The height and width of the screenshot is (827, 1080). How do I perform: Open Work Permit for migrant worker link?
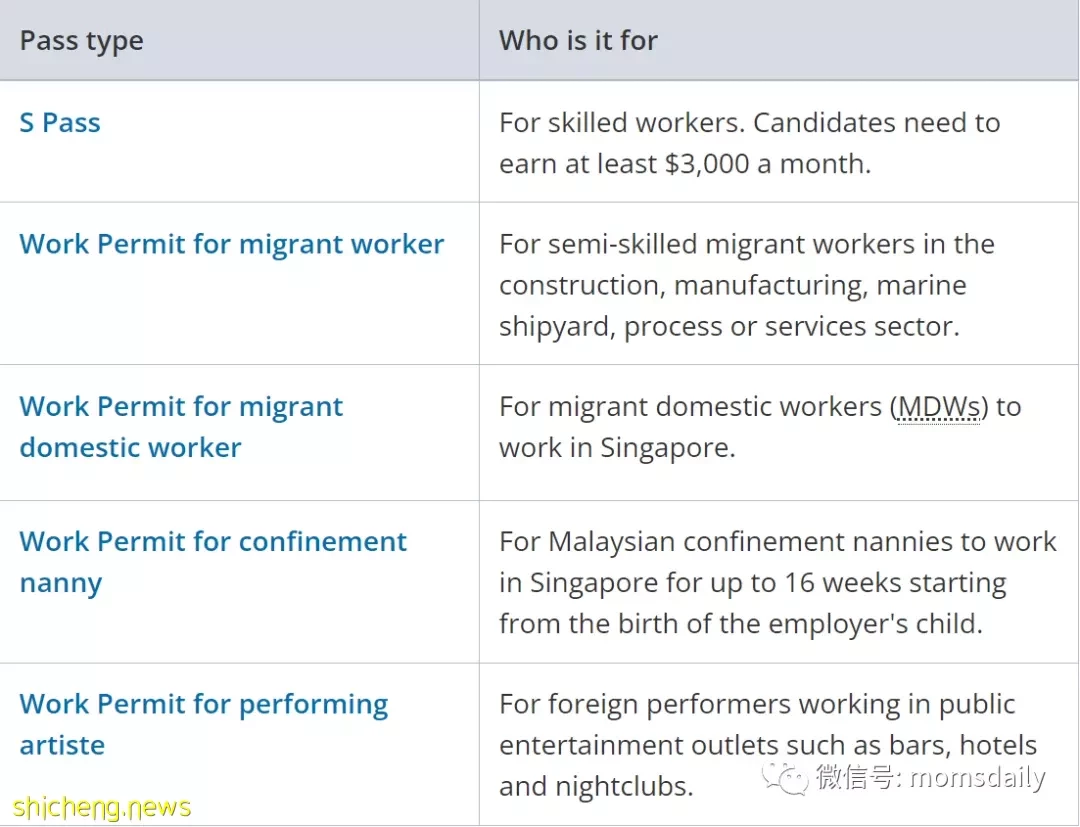[x=231, y=244]
